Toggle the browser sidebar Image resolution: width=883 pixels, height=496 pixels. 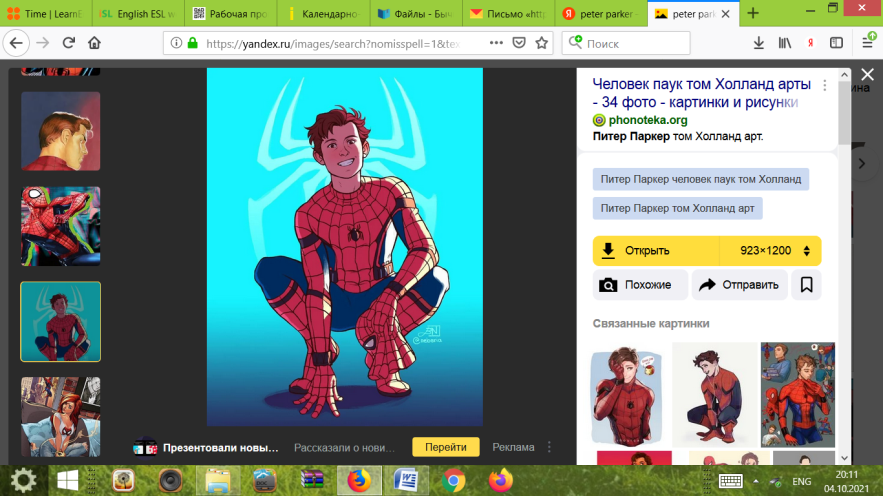[836, 43]
